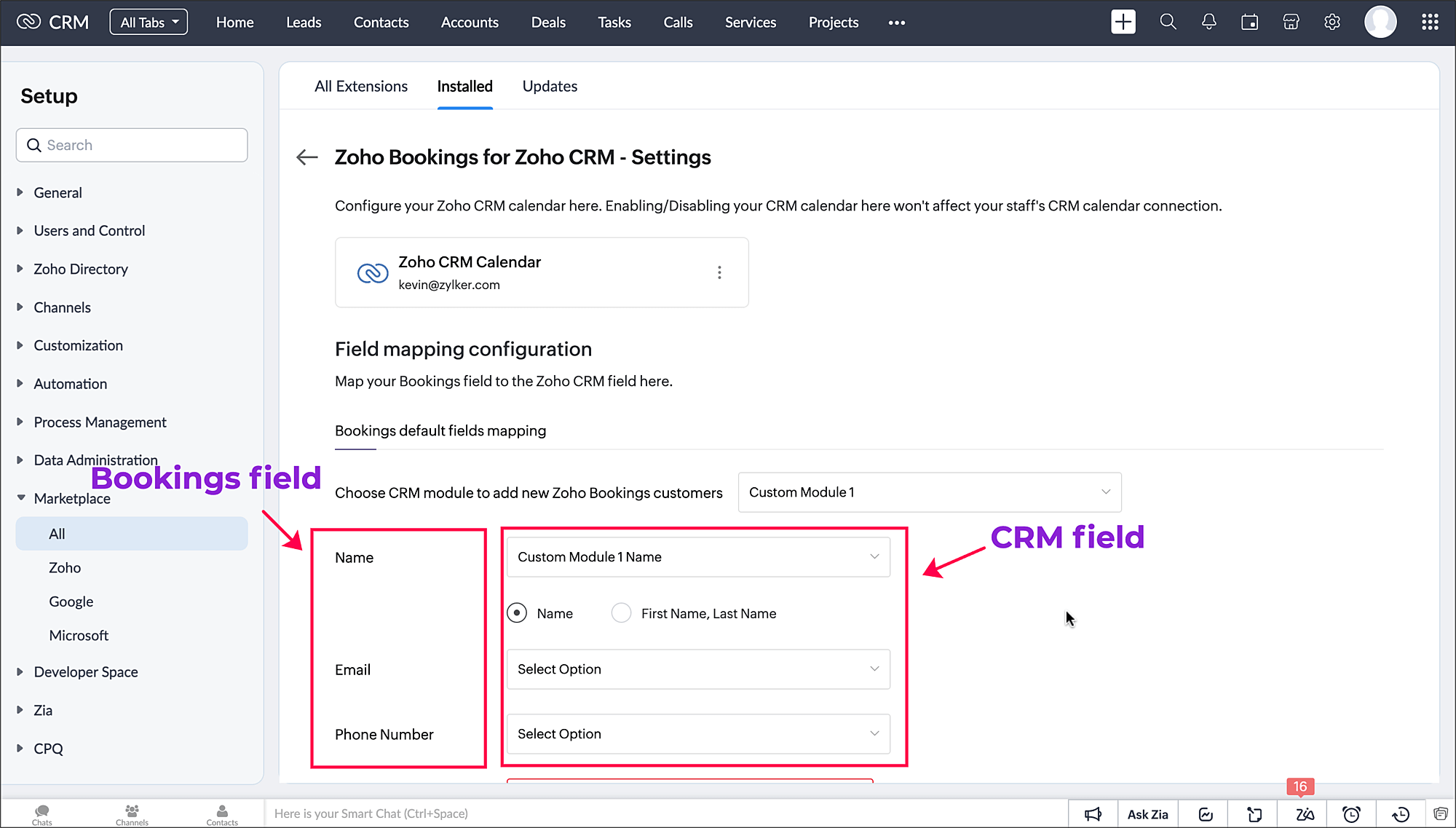Open the Email field Select Option dropdown

pyautogui.click(x=697, y=669)
